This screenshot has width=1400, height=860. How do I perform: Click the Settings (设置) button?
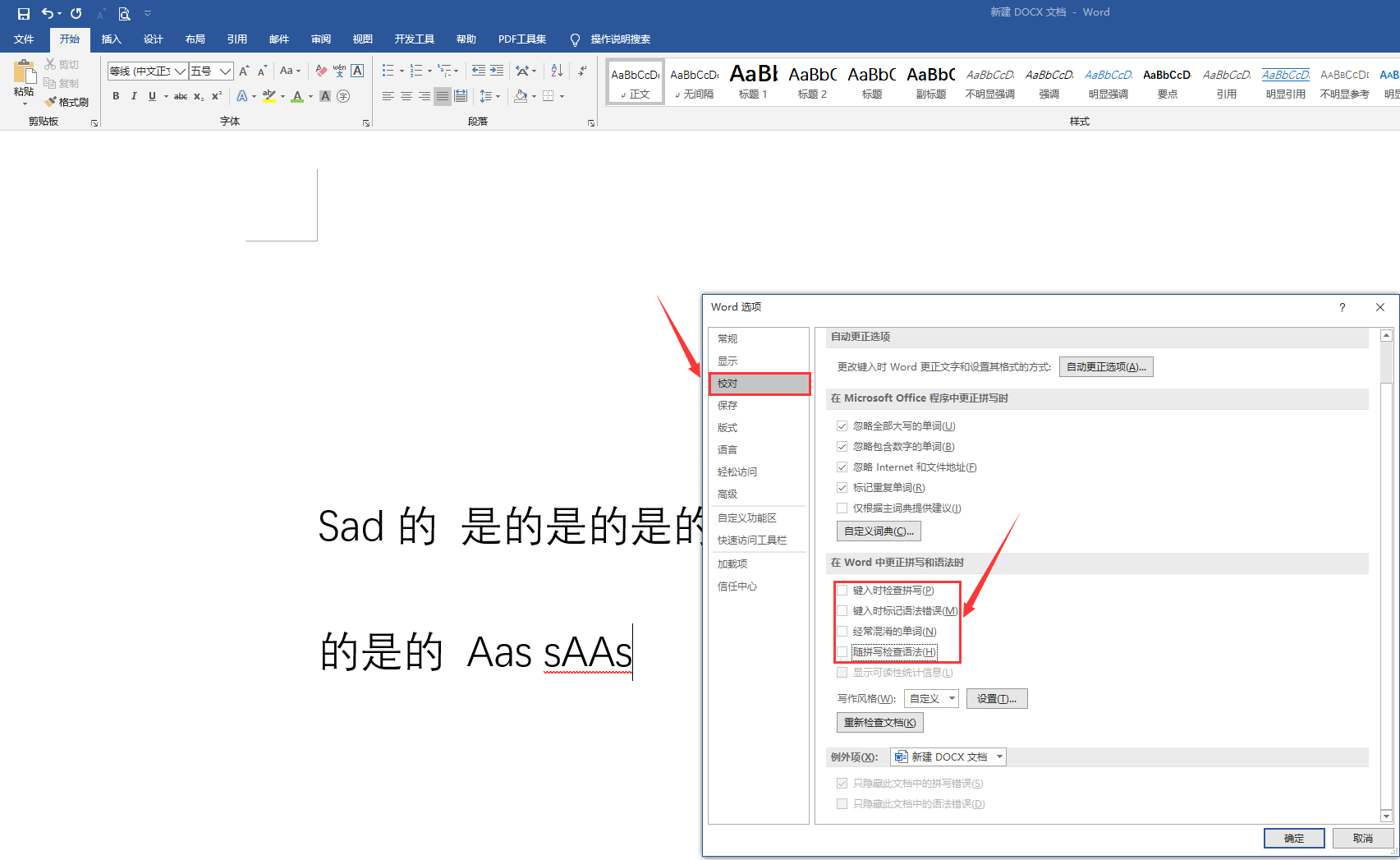(x=997, y=698)
